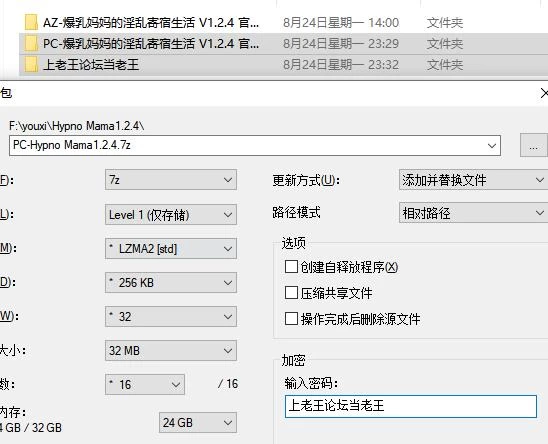Open the 7z archive format dropdown
The width and height of the screenshot is (548, 444).
coord(171,180)
